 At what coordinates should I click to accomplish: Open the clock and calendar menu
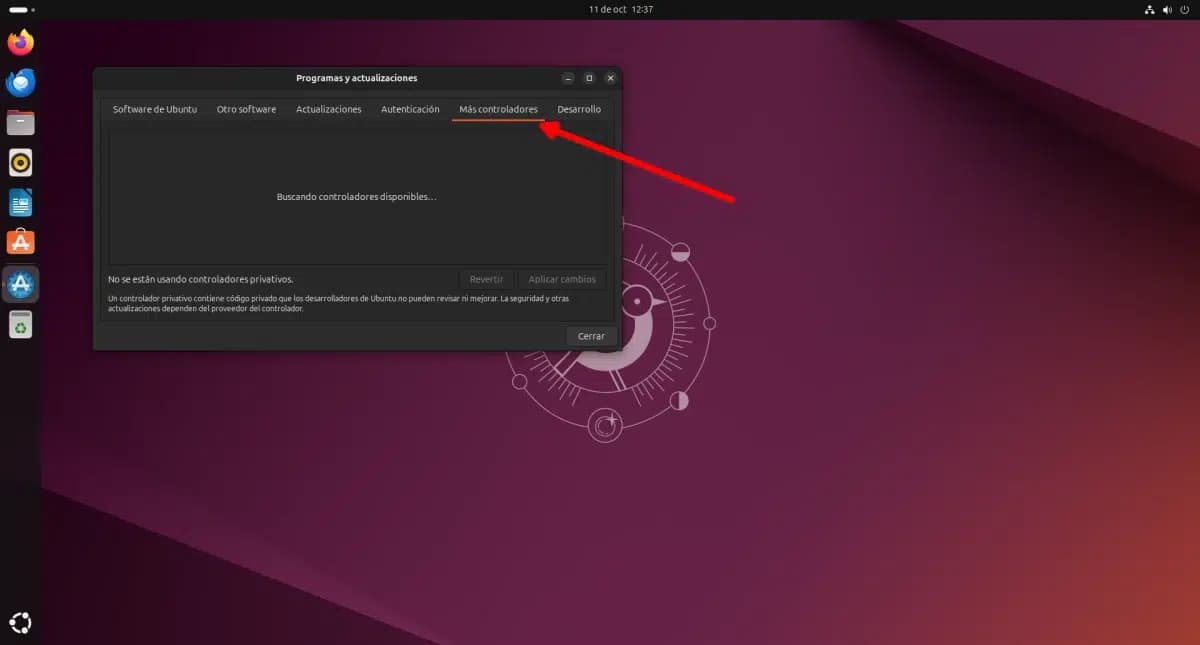(621, 9)
